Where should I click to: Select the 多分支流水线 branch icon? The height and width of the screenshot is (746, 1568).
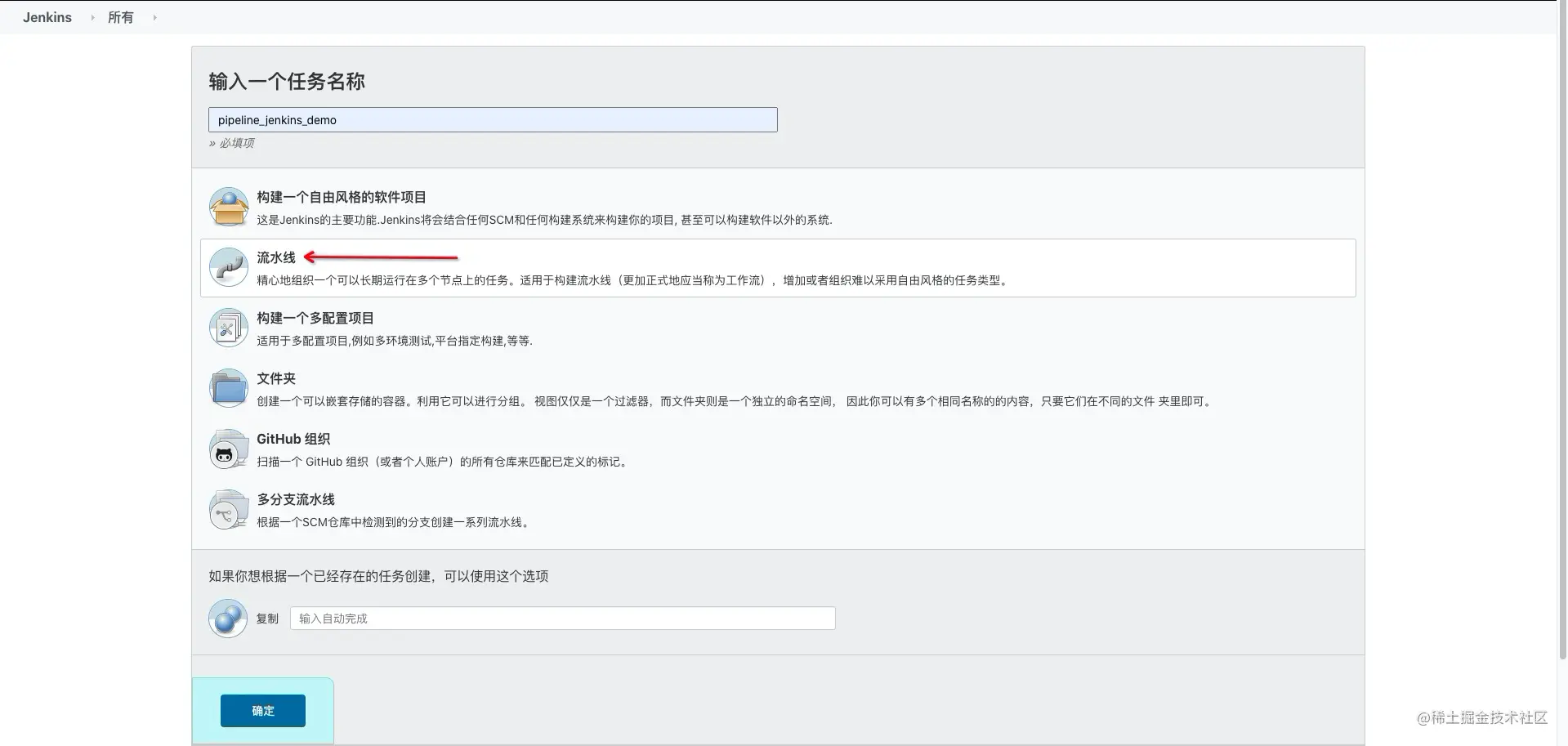pyautogui.click(x=229, y=509)
